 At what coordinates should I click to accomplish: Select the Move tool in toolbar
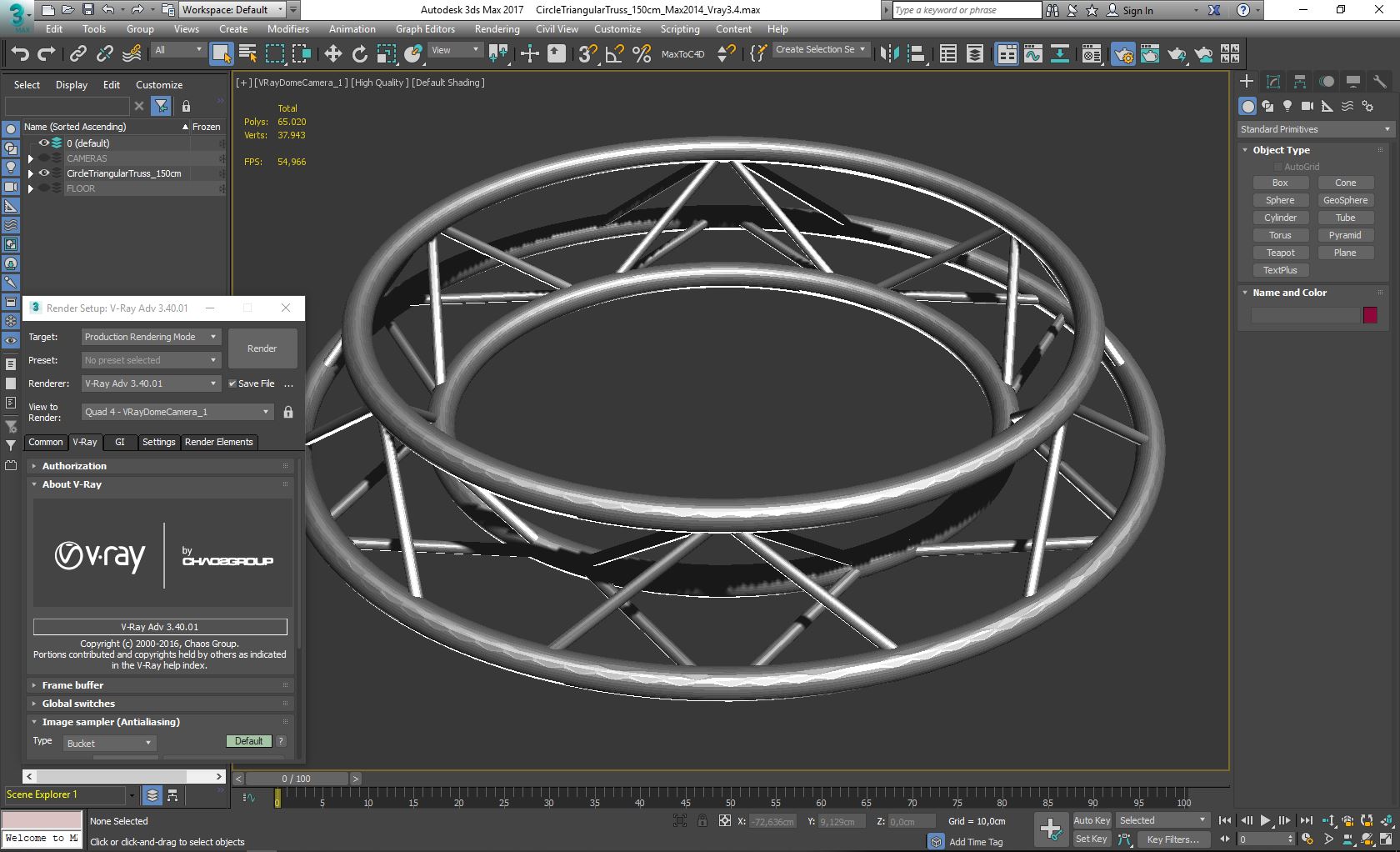tap(332, 54)
